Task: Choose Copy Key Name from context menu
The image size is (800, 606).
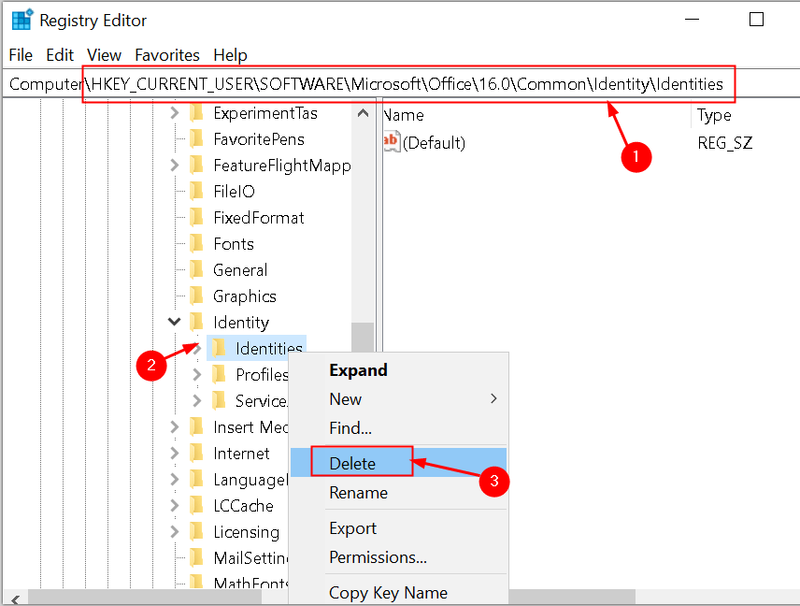Action: (x=398, y=592)
